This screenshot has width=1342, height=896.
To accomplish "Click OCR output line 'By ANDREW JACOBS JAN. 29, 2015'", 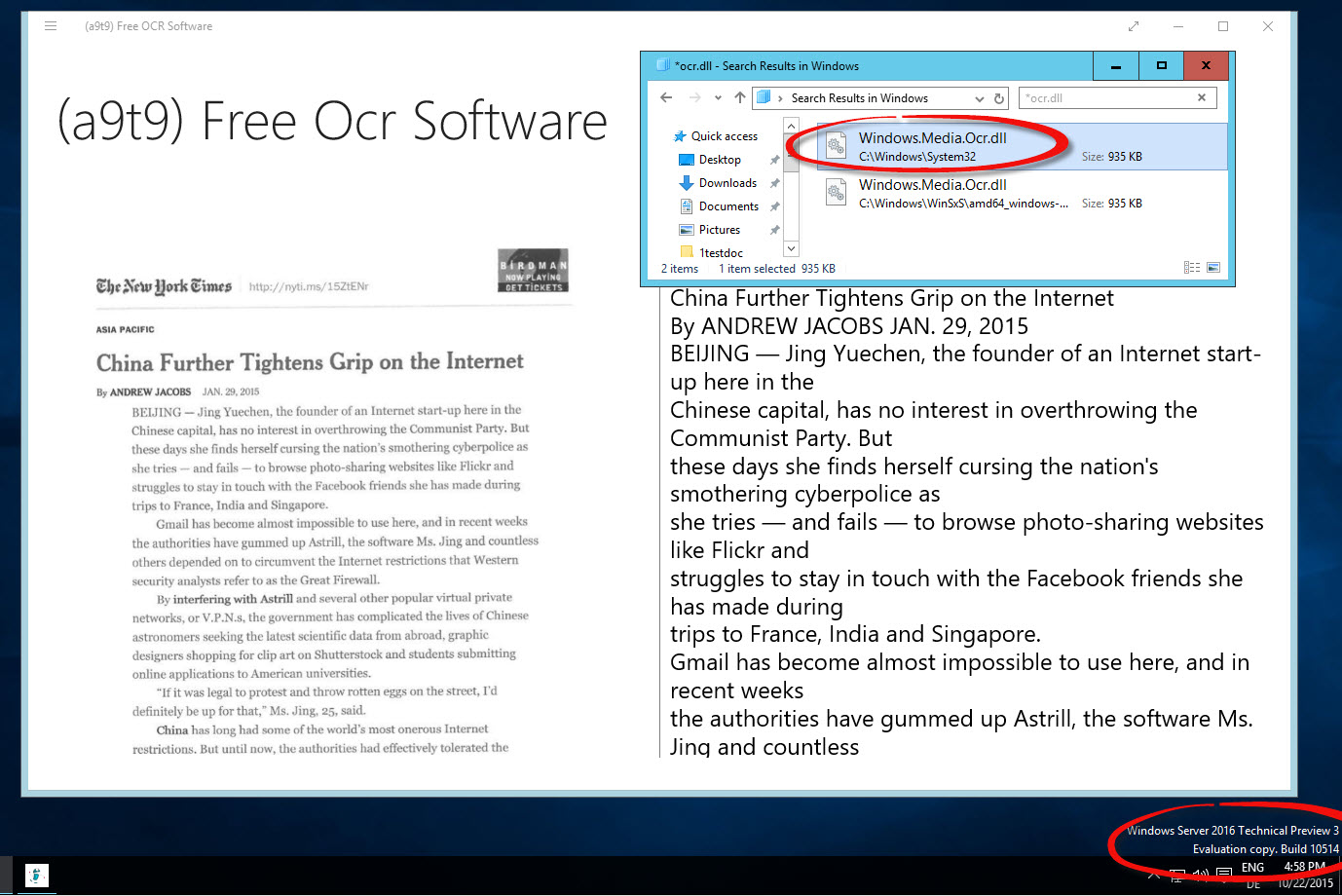I will coord(849,326).
